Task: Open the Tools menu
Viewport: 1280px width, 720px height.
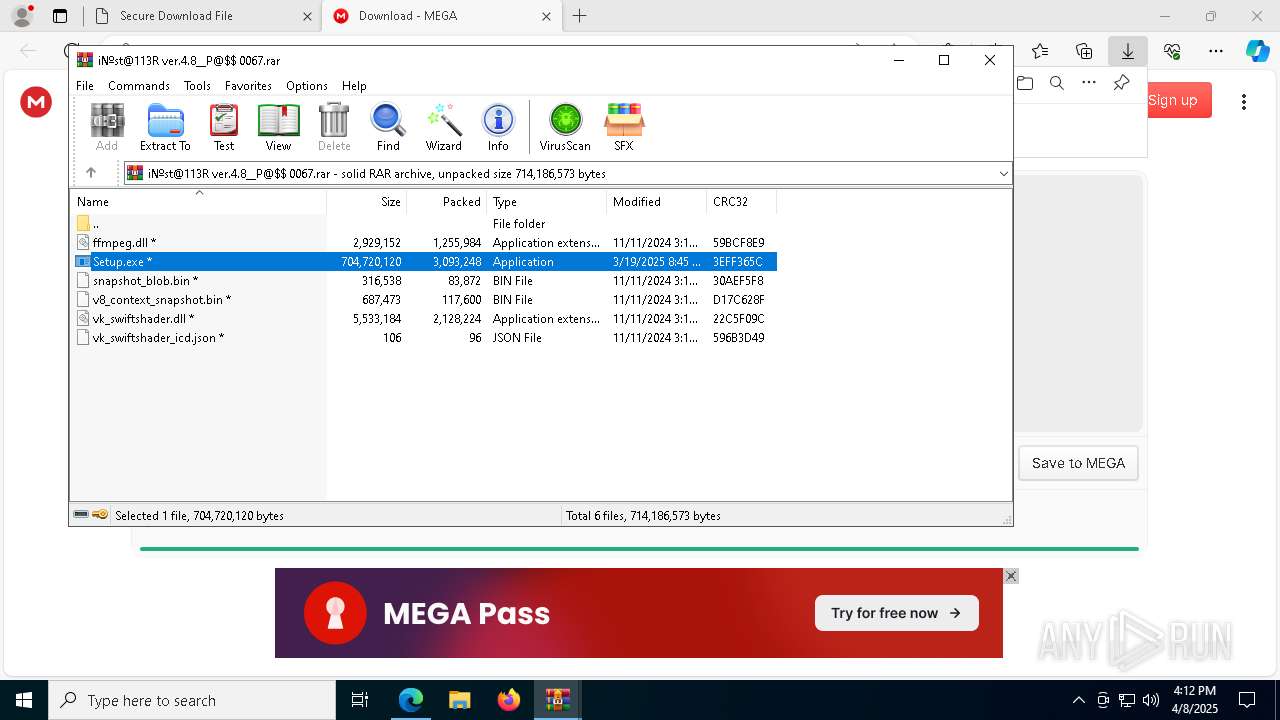Action: point(197,86)
